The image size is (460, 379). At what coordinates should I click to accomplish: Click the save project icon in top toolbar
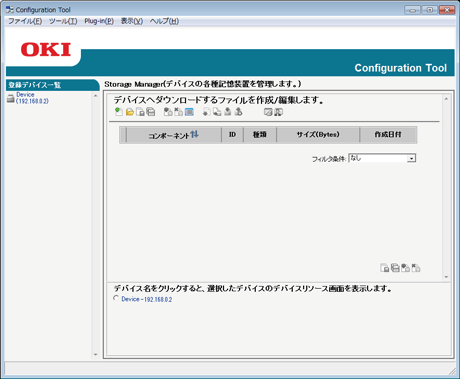coord(140,112)
